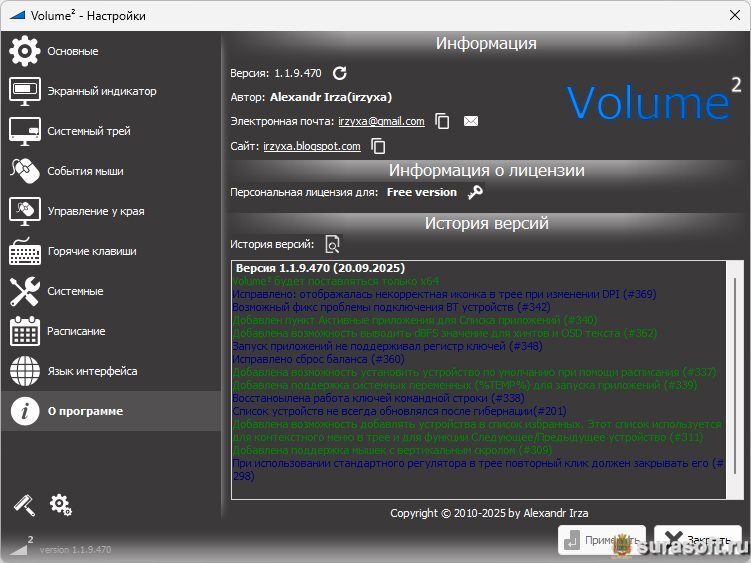Click the Copyright © 2010-2025 text
Viewport: 751px width, 563px height.
(489, 513)
